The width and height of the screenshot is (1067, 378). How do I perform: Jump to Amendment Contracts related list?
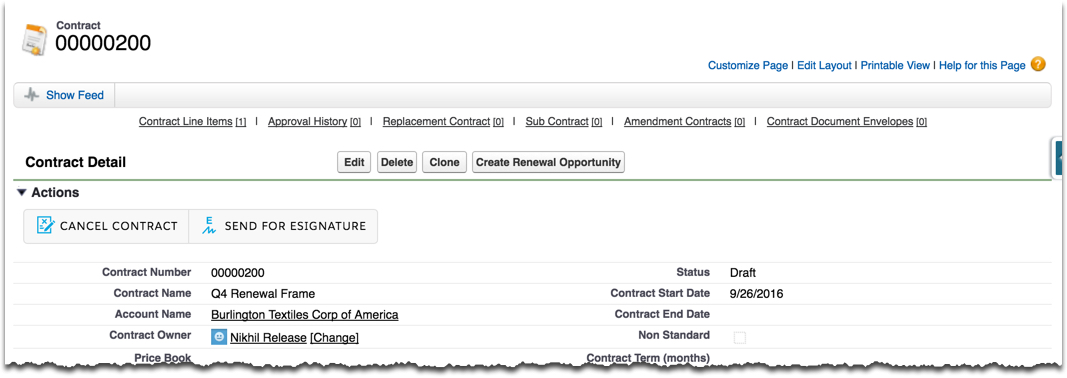click(x=684, y=122)
